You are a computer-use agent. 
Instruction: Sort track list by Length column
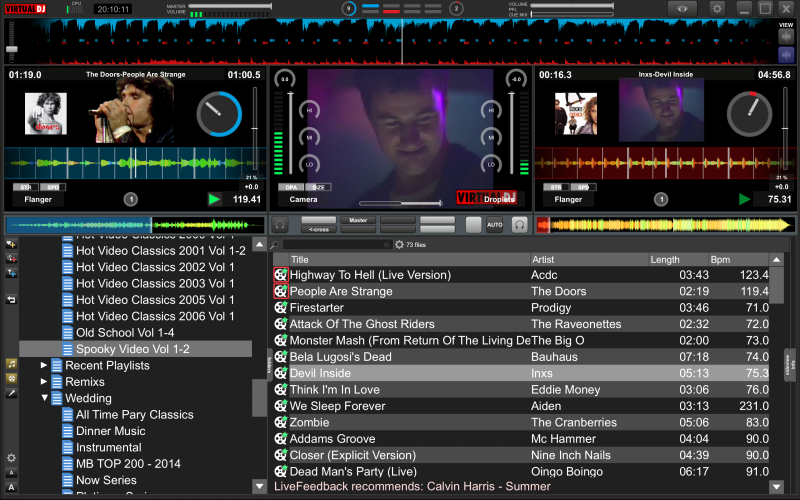click(x=678, y=259)
